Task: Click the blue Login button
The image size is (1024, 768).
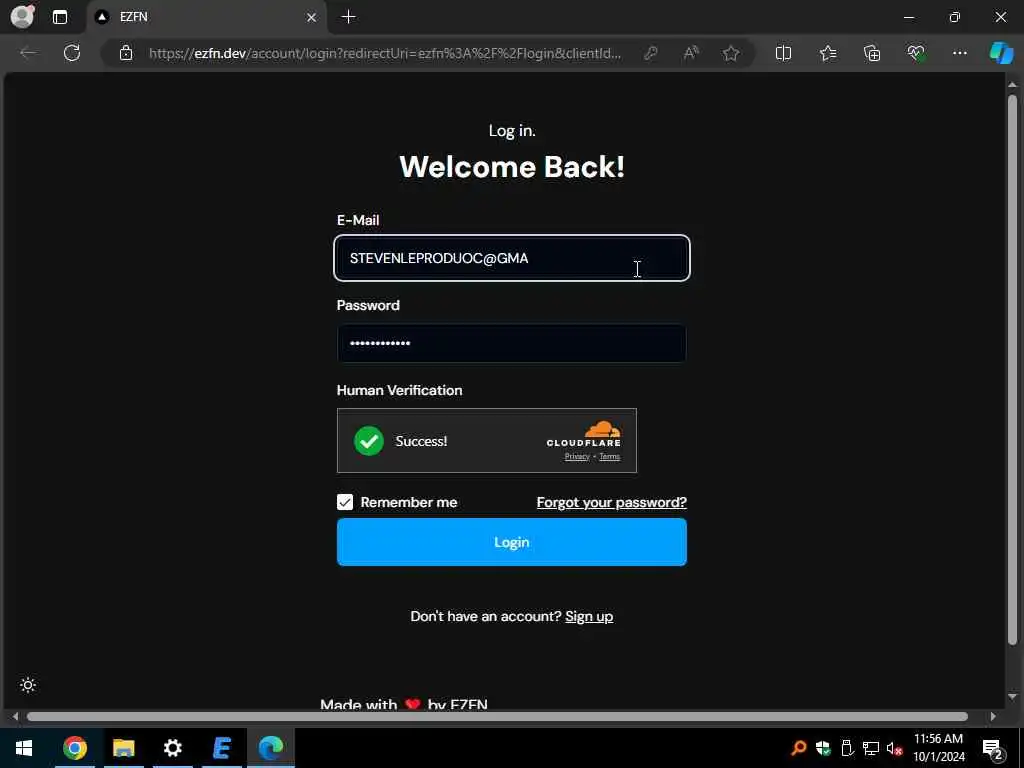Action: pyautogui.click(x=511, y=542)
